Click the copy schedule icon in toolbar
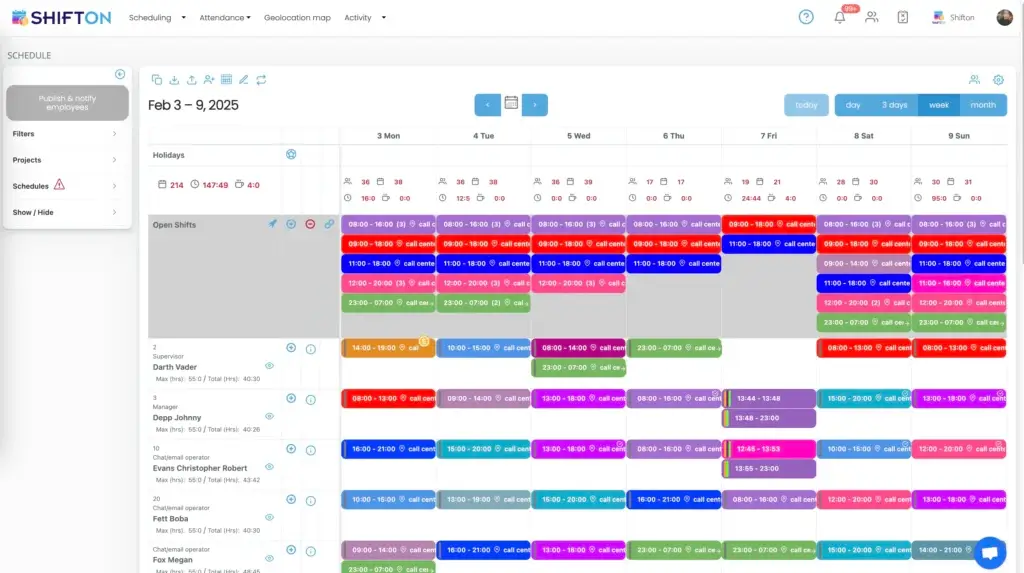This screenshot has height=573, width=1024. [x=157, y=80]
